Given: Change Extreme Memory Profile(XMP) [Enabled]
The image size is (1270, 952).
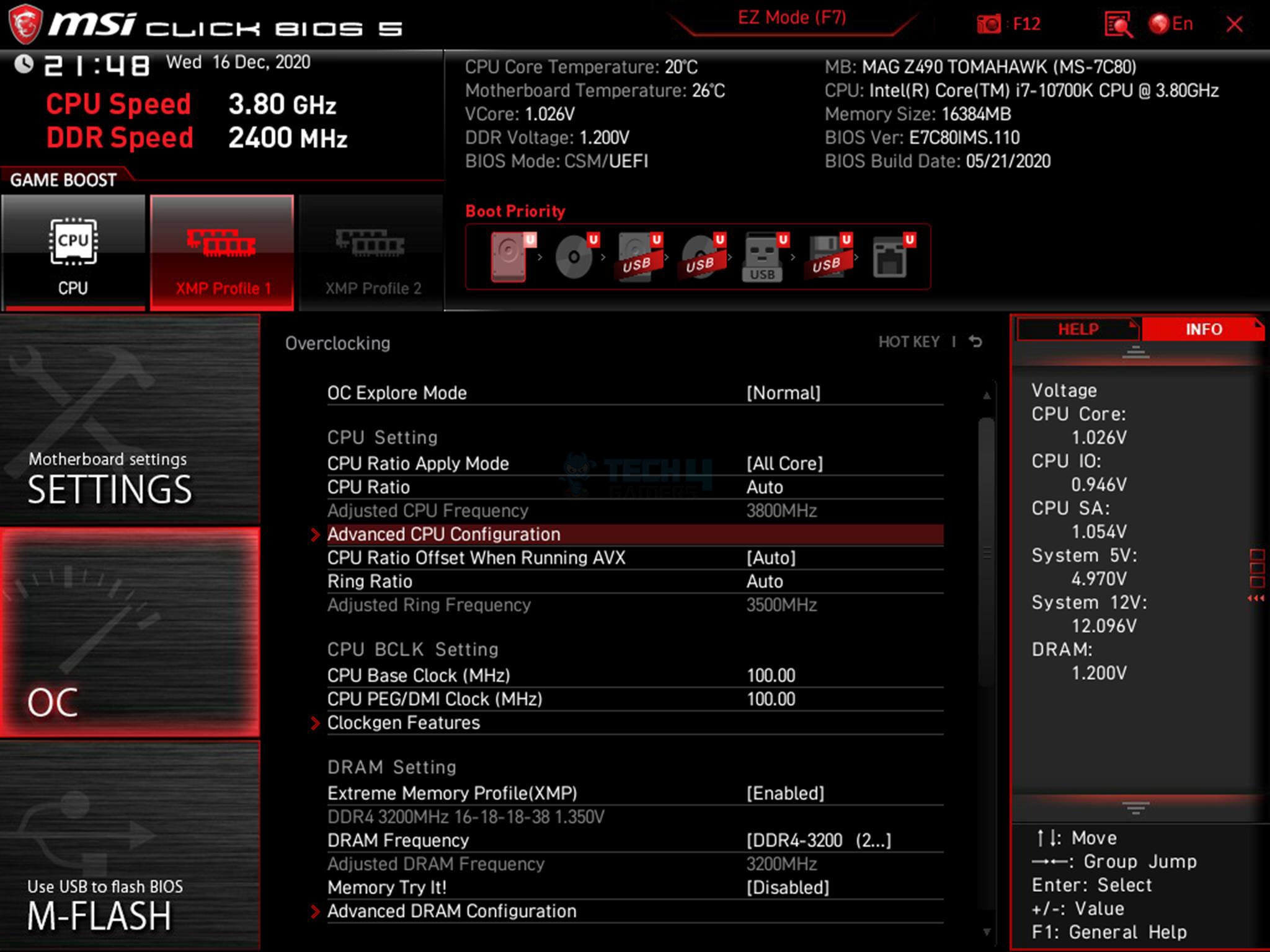Looking at the screenshot, I should pos(785,793).
